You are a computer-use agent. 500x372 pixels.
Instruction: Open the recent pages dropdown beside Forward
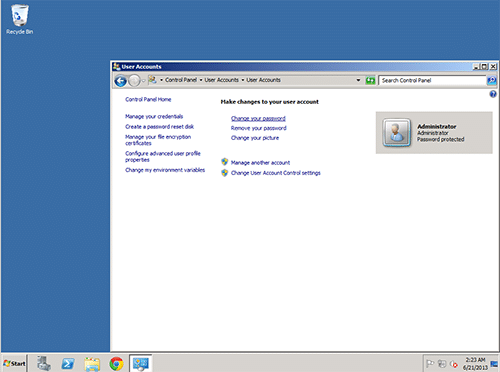click(x=144, y=81)
